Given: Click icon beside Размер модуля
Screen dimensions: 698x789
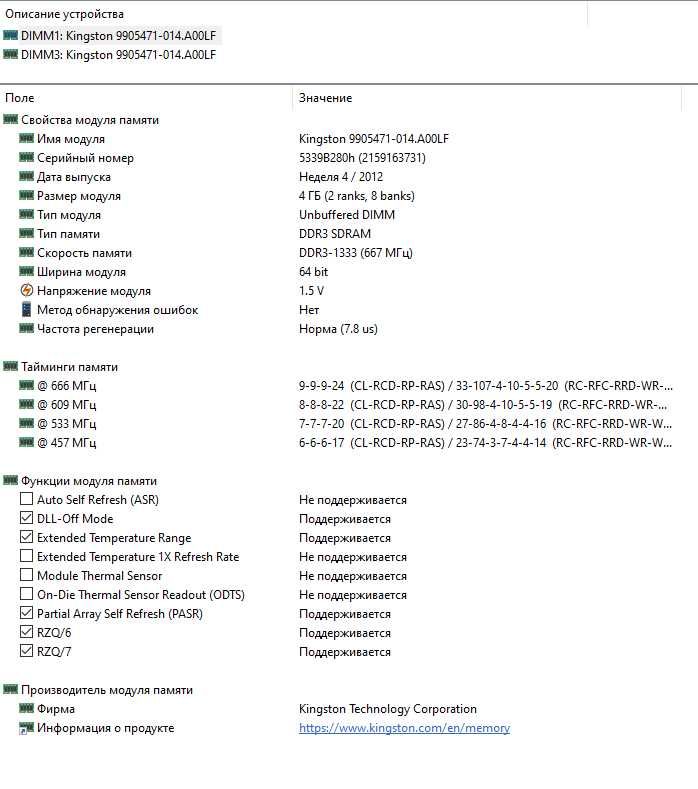Looking at the screenshot, I should 26,195.
